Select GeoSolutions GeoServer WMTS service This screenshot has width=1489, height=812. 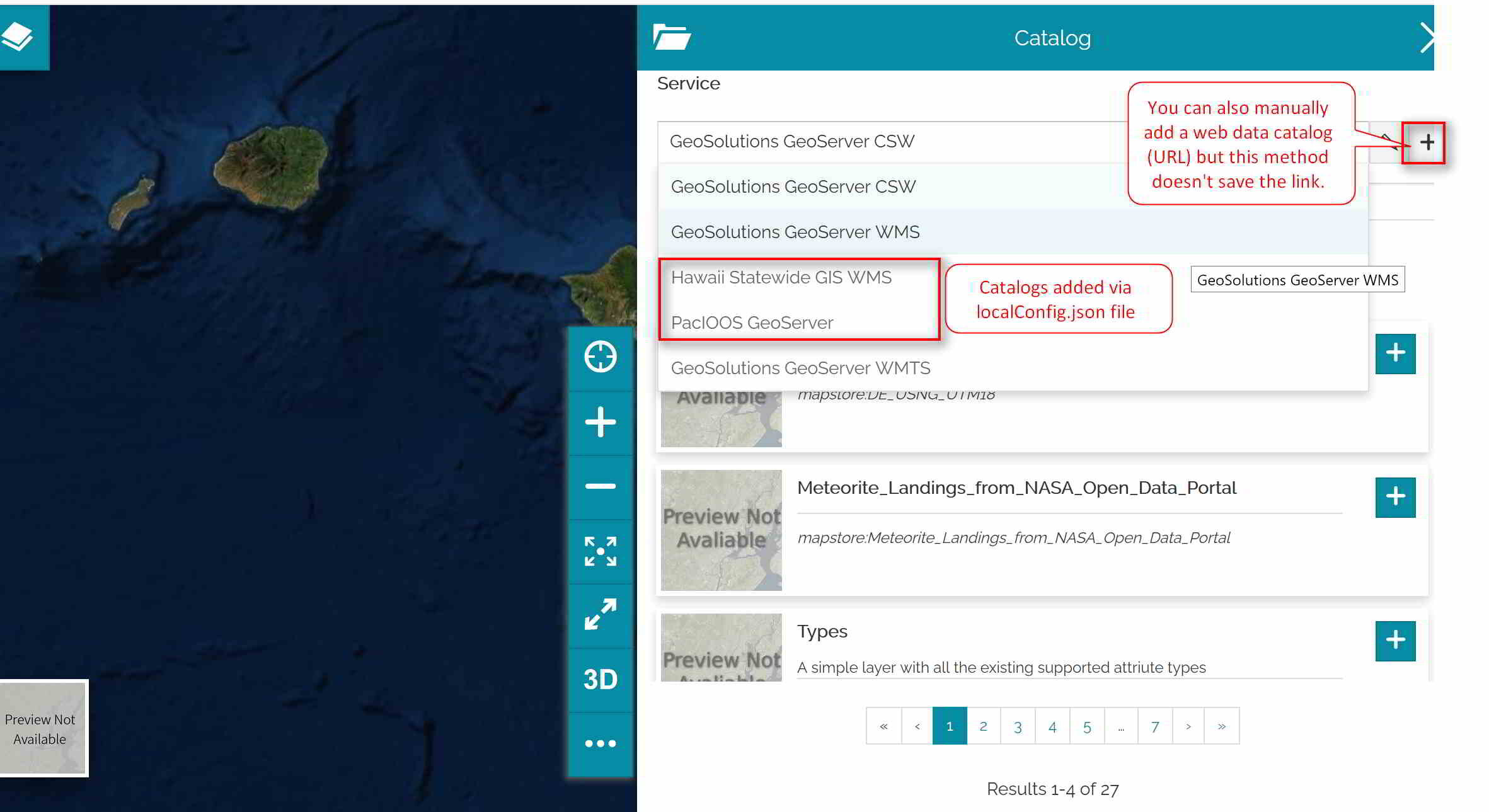point(800,367)
